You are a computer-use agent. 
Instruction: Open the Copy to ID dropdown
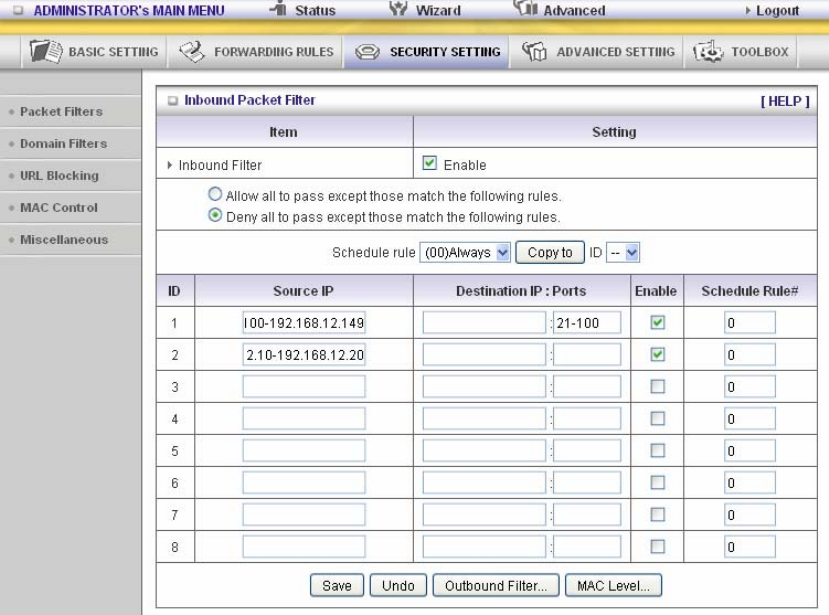pos(623,253)
